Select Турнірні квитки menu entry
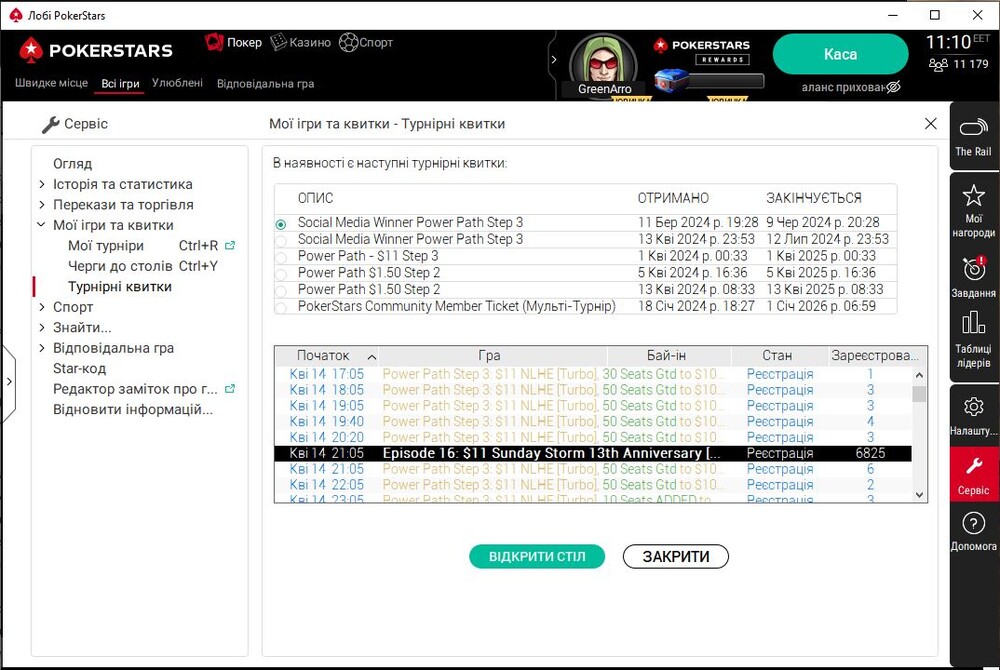Viewport: 1000px width, 670px height. click(120, 287)
